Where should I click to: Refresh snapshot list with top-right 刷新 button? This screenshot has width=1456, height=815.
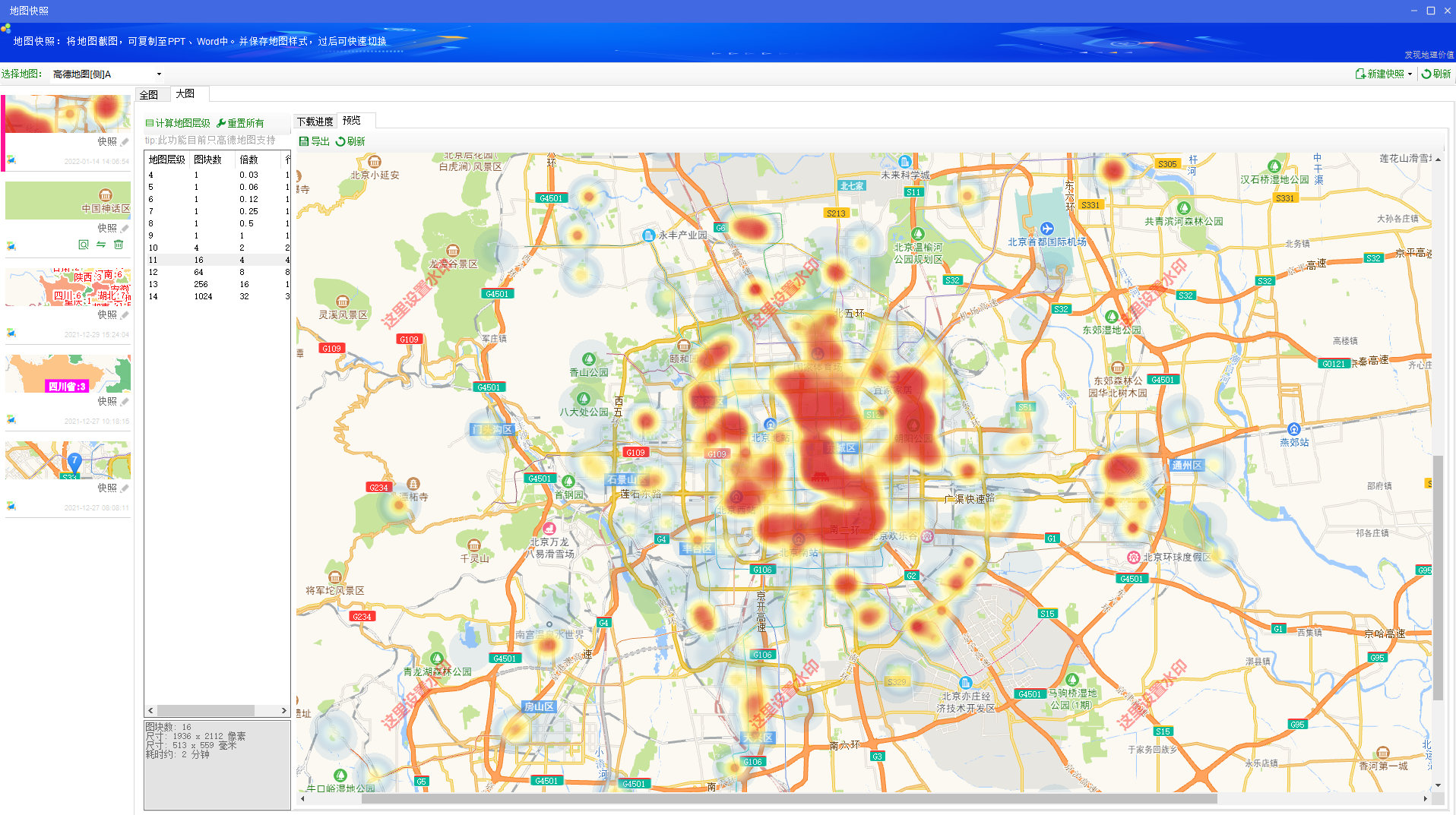click(1436, 74)
